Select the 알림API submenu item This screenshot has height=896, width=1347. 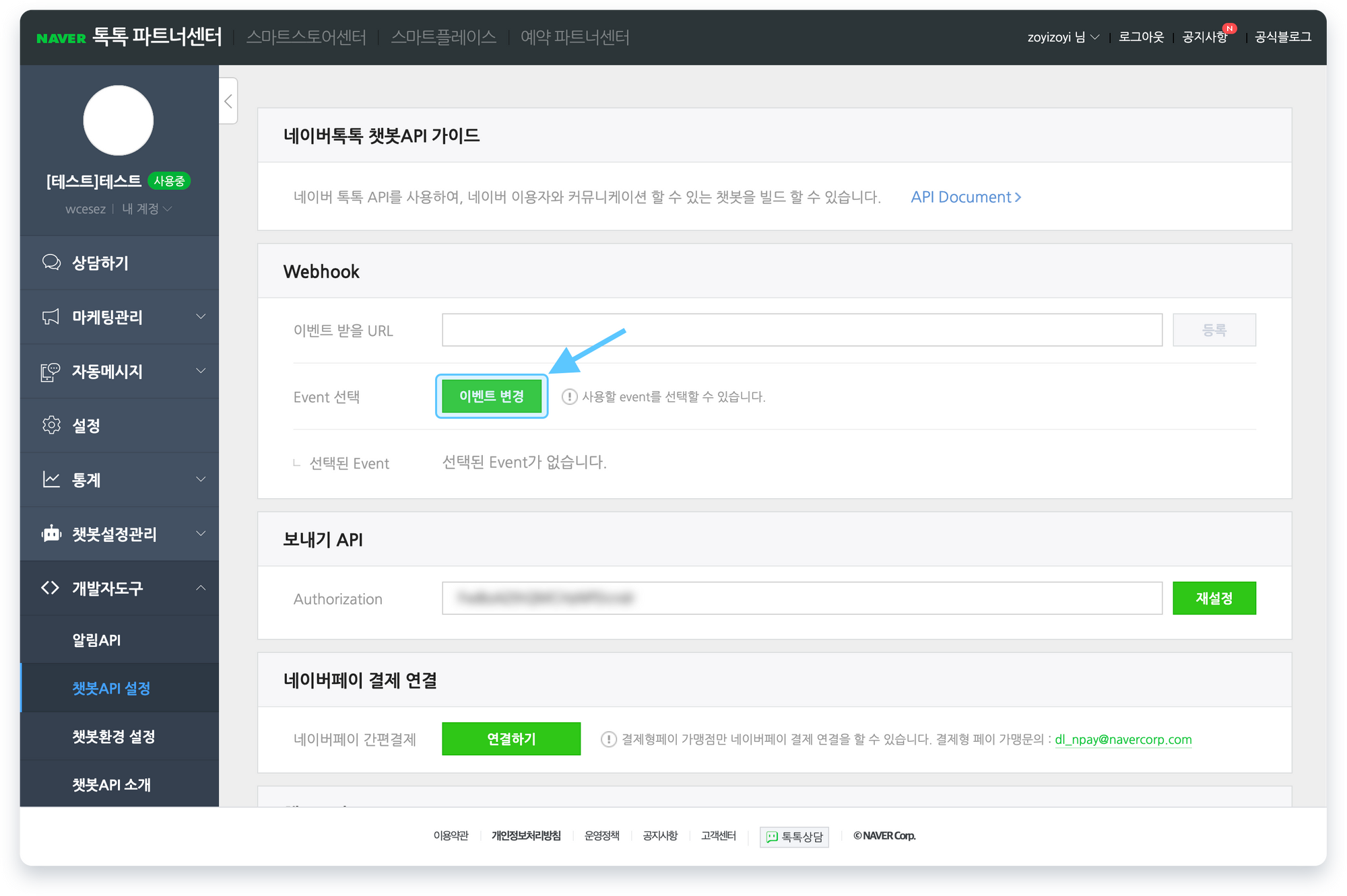[96, 640]
